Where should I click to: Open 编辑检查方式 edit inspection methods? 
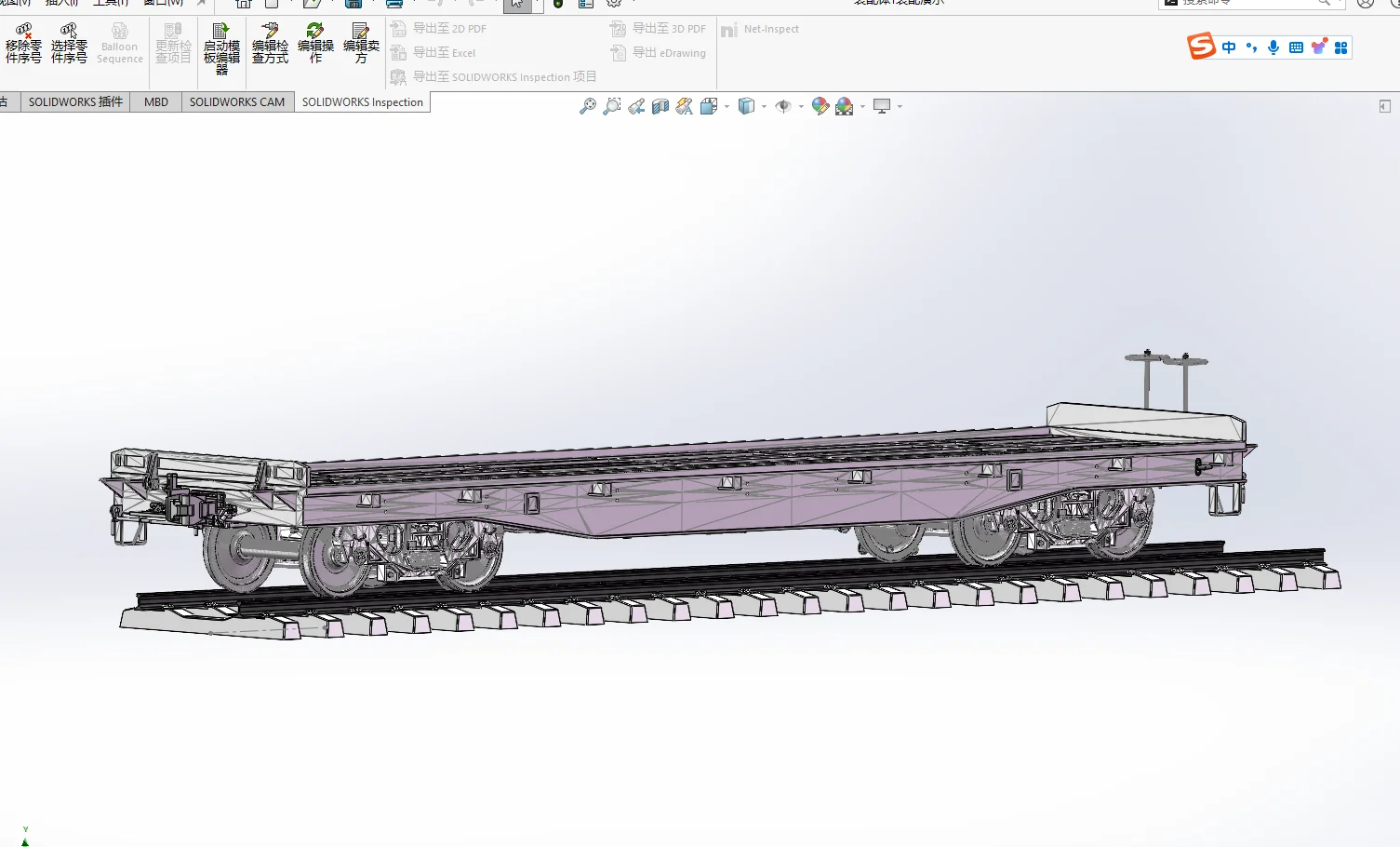click(x=270, y=43)
